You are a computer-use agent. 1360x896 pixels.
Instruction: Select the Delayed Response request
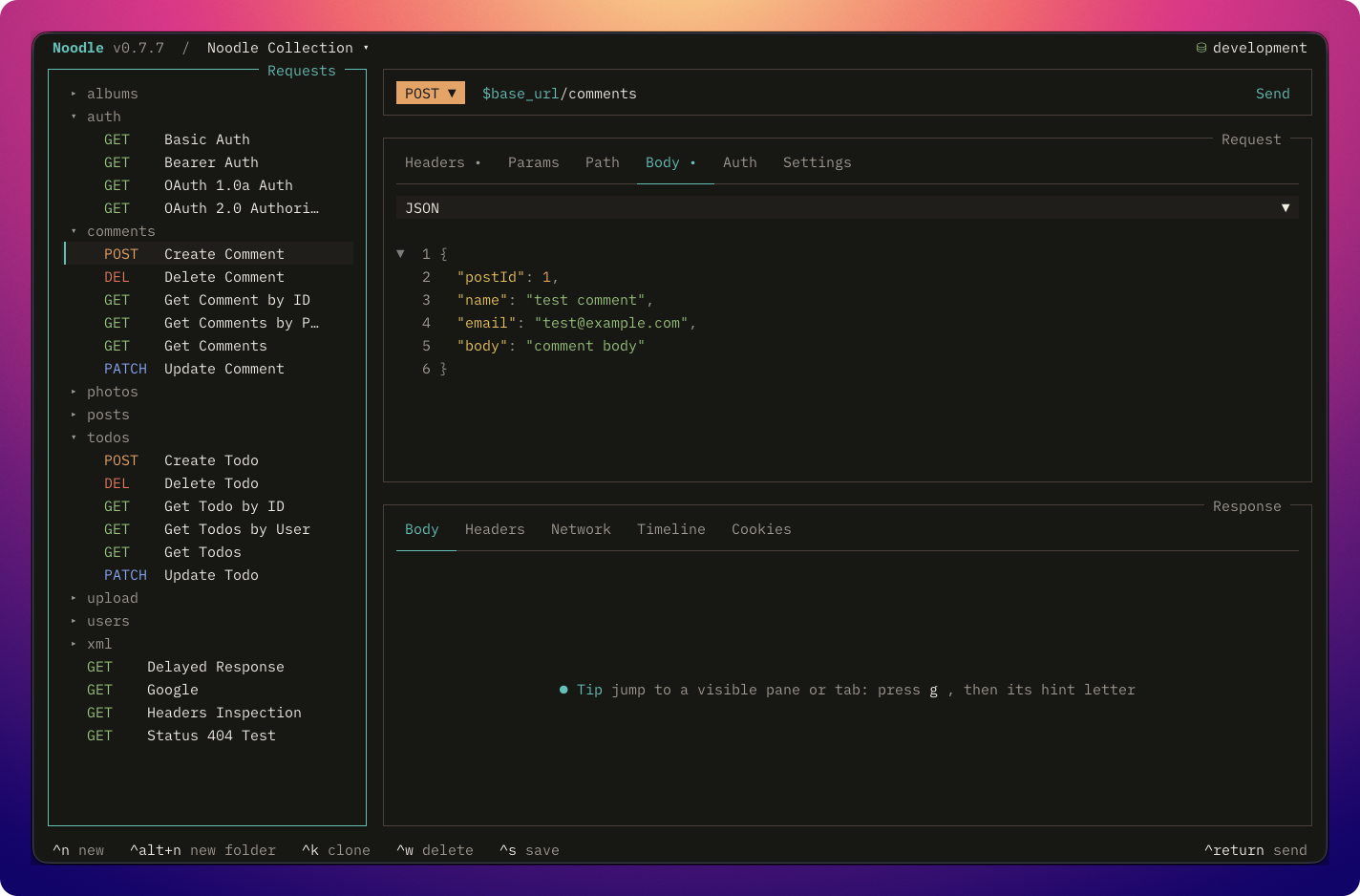(210, 667)
